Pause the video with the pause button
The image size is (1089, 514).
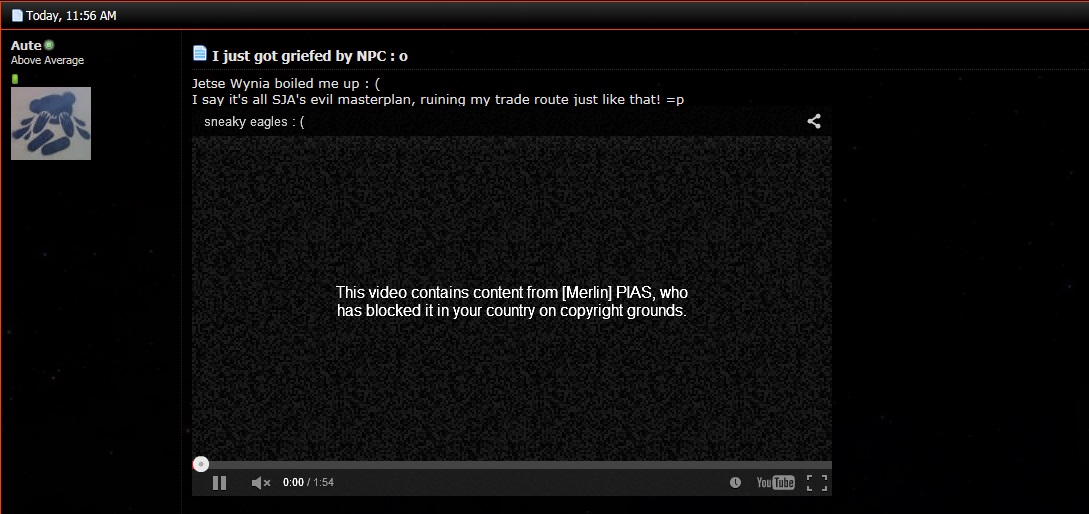click(x=219, y=482)
